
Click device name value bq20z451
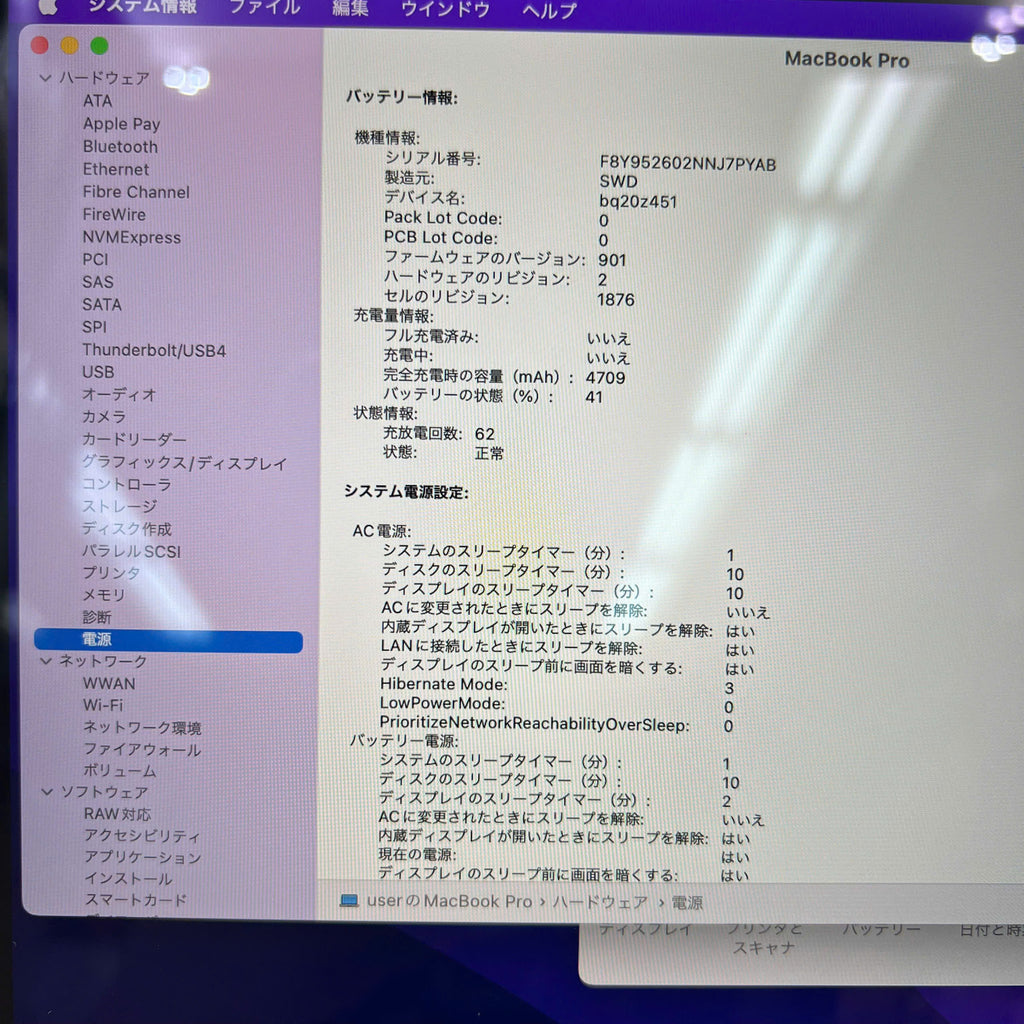(638, 201)
